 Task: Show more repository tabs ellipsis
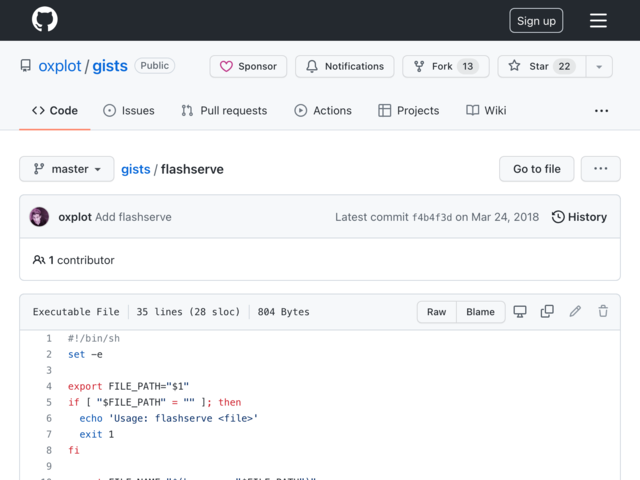601,111
